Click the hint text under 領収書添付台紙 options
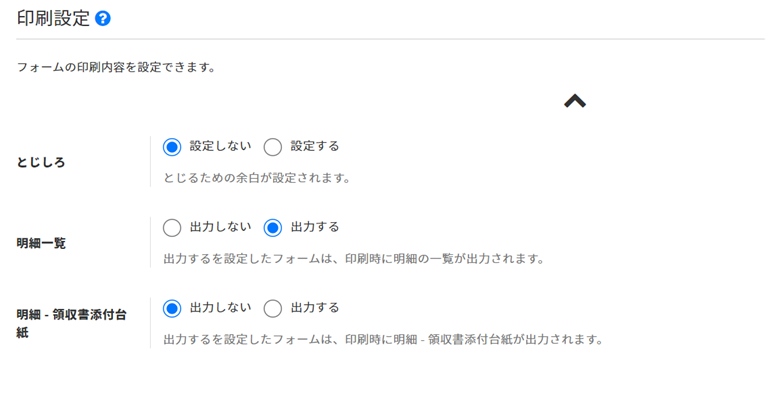The height and width of the screenshot is (403, 766). coord(383,339)
